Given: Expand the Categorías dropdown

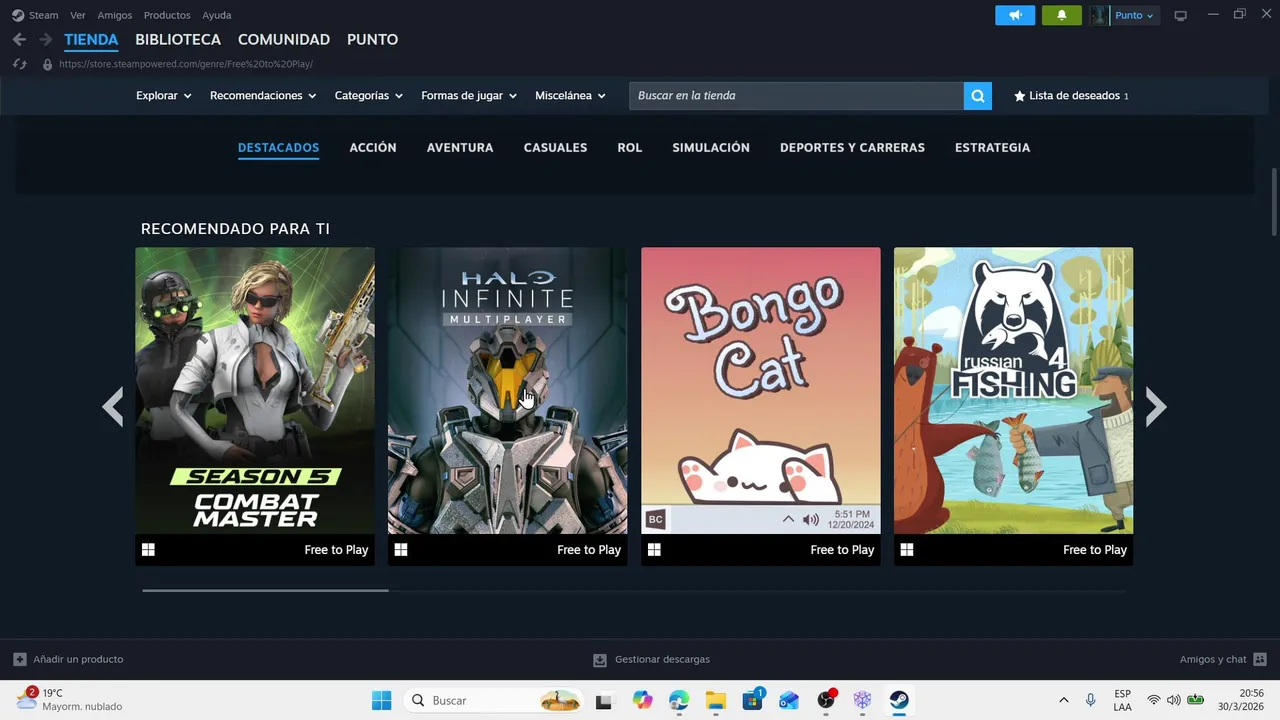Looking at the screenshot, I should 369,96.
